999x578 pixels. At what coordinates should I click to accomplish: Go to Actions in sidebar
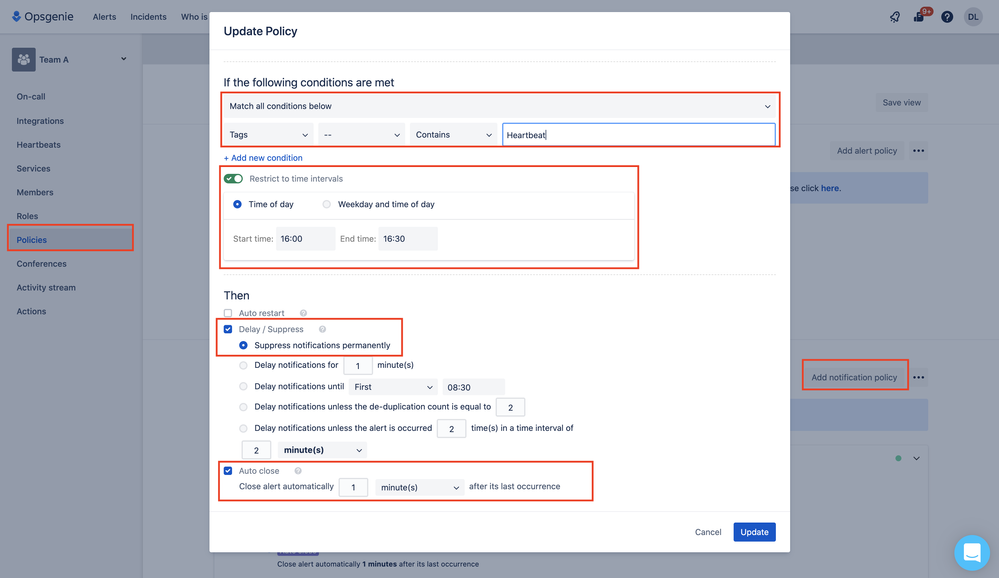pos(31,312)
